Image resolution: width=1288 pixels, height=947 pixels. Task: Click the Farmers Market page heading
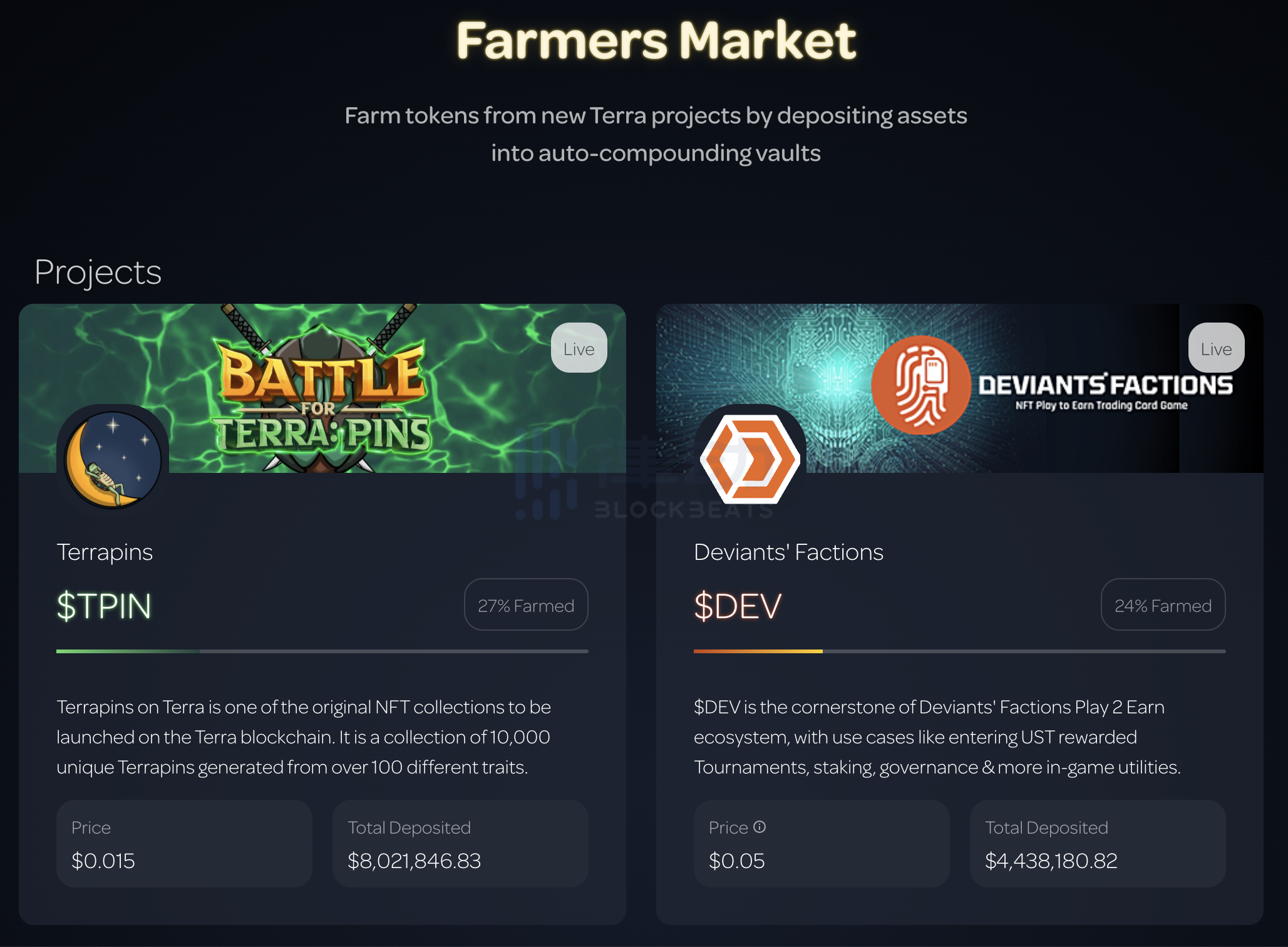tap(656, 41)
